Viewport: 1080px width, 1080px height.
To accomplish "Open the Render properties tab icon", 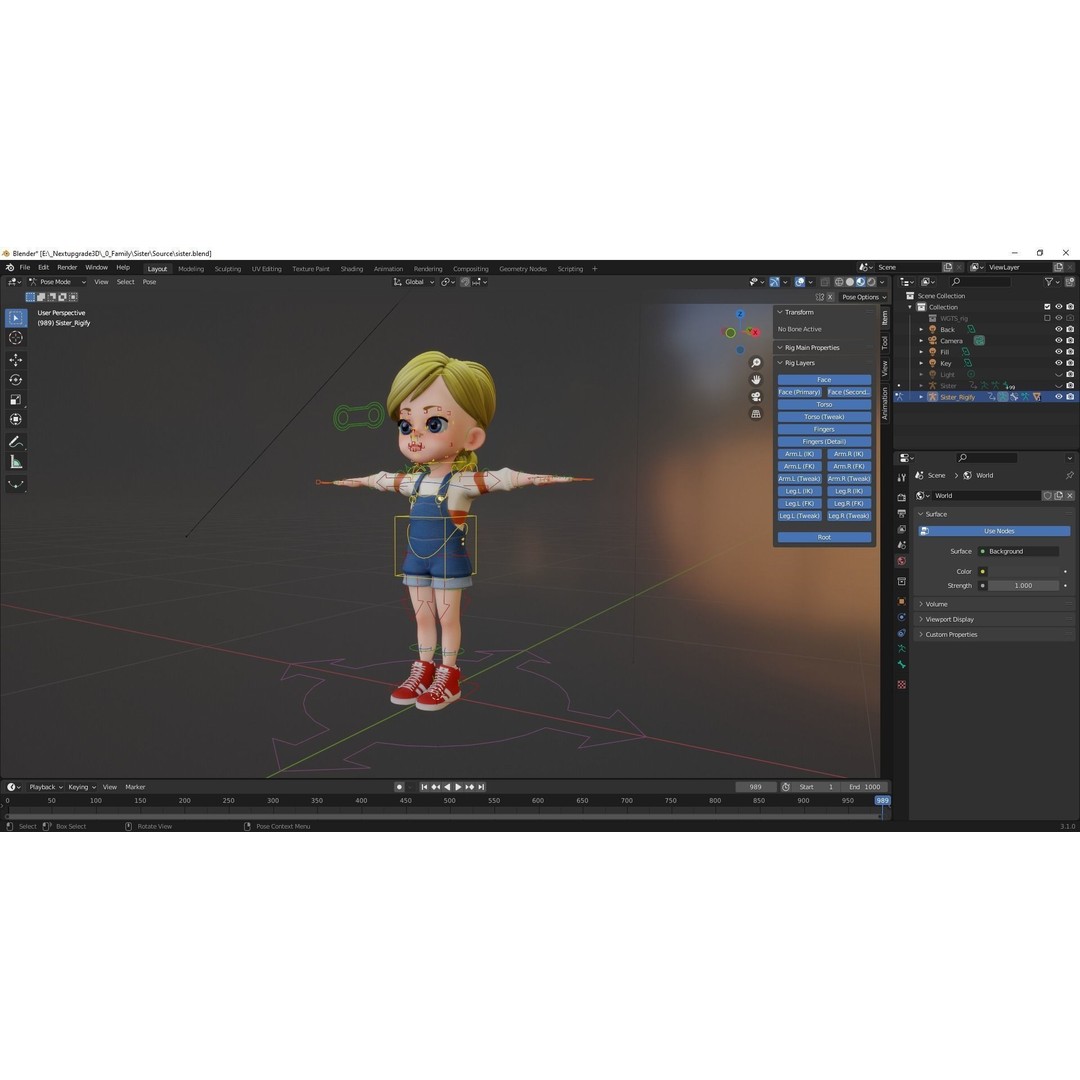I will coord(902,497).
